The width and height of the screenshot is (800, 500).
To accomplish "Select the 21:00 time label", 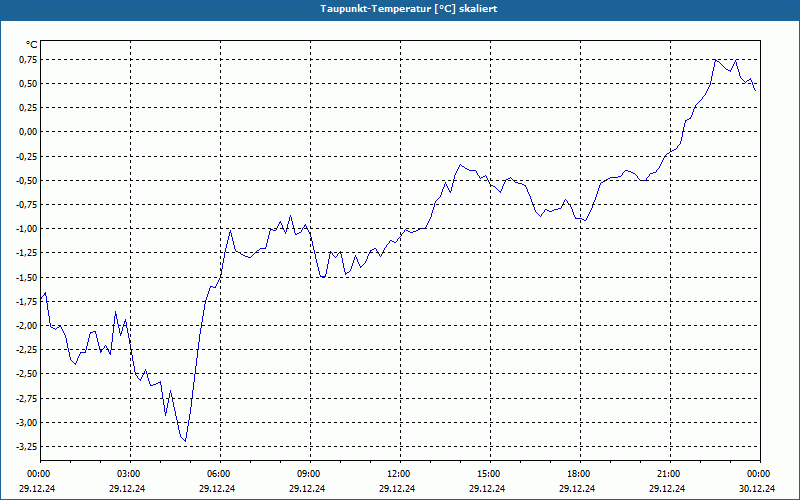I will coord(670,474).
